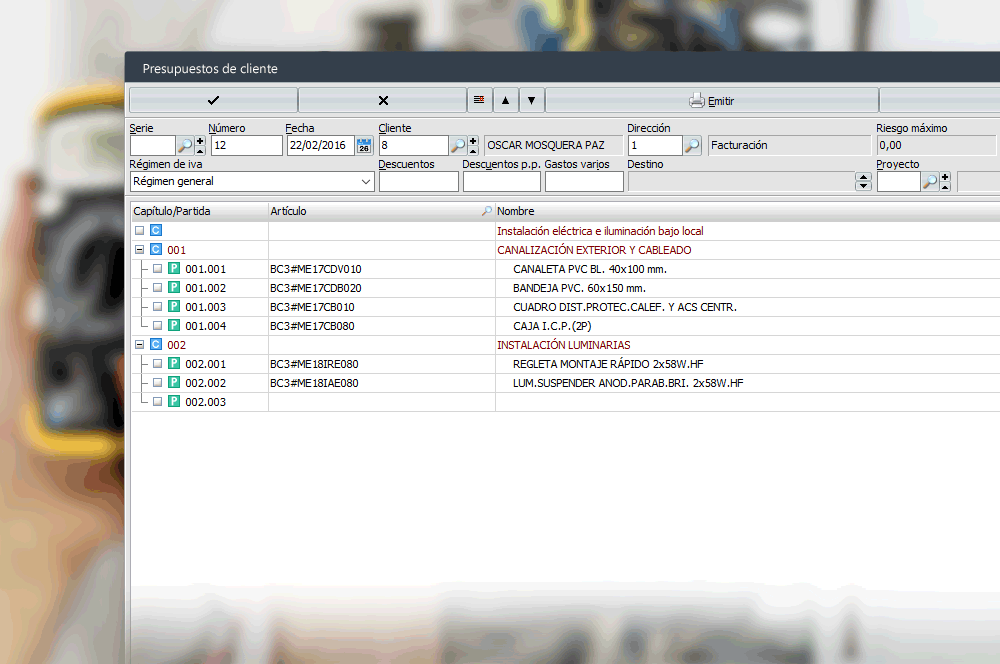Click the checkmark accept button in toolbar

pyautogui.click(x=213, y=100)
